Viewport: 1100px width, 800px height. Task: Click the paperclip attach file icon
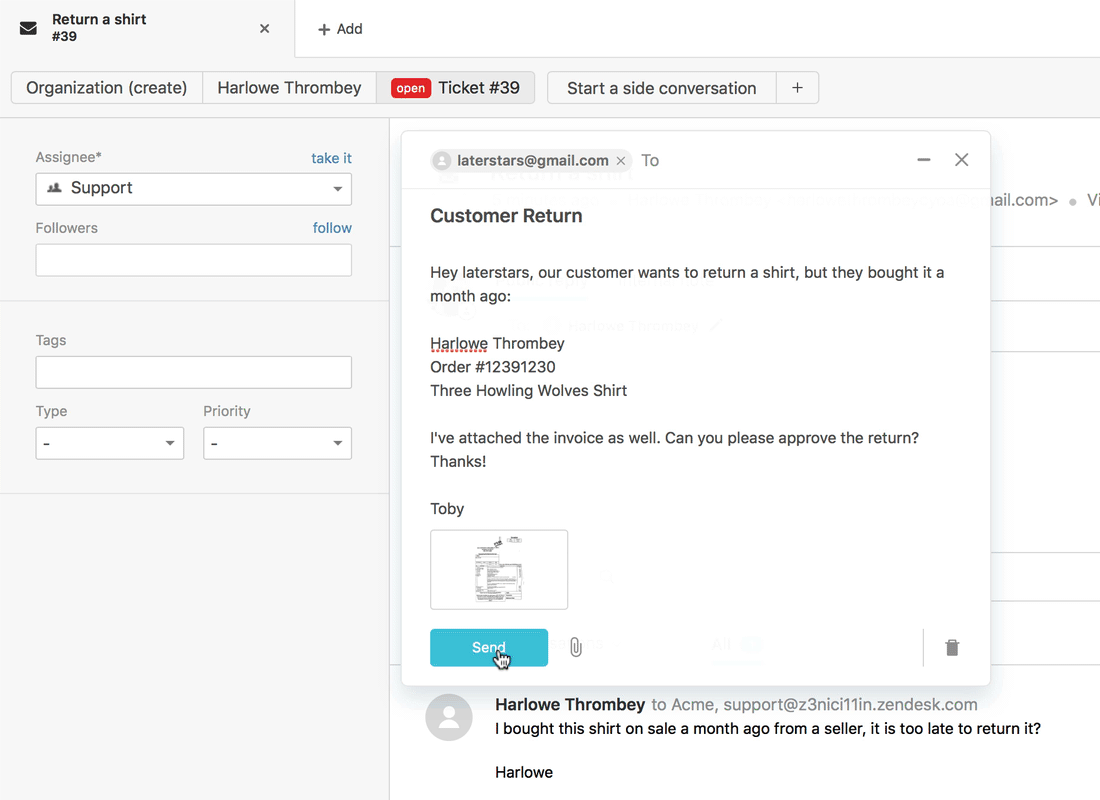[576, 647]
